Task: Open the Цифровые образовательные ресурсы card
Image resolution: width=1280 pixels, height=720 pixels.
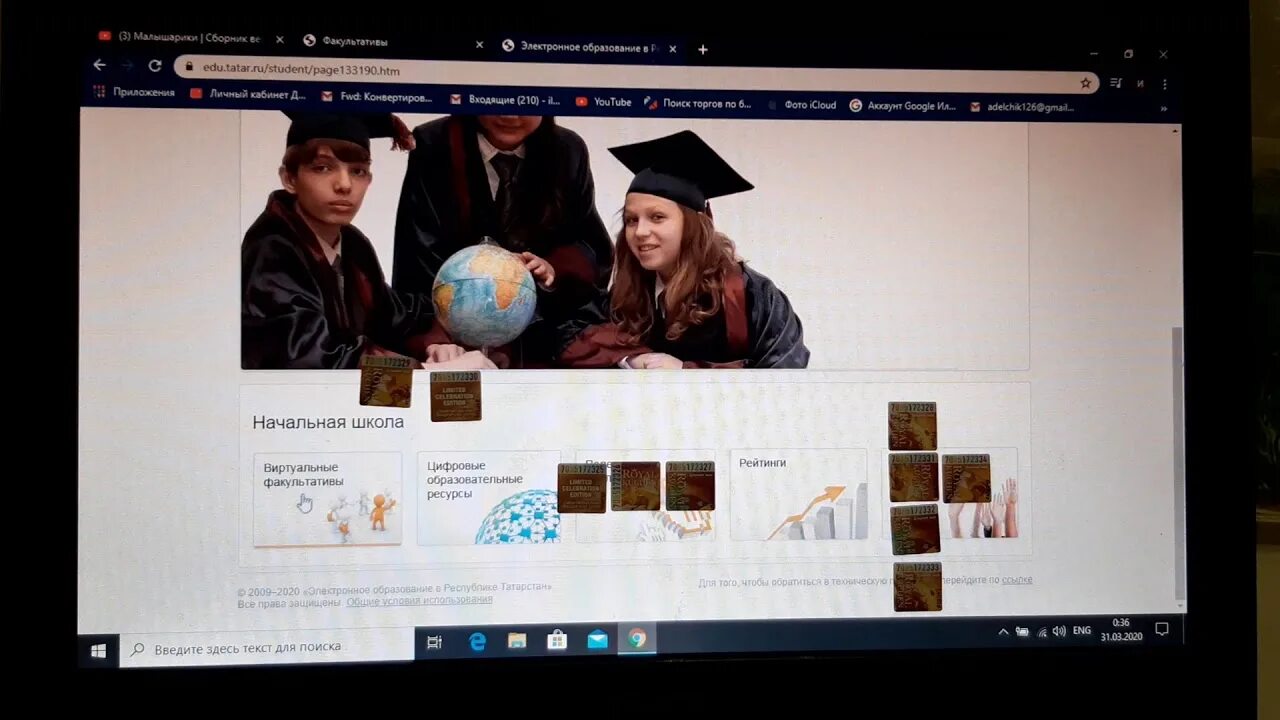Action: pyautogui.click(x=489, y=497)
